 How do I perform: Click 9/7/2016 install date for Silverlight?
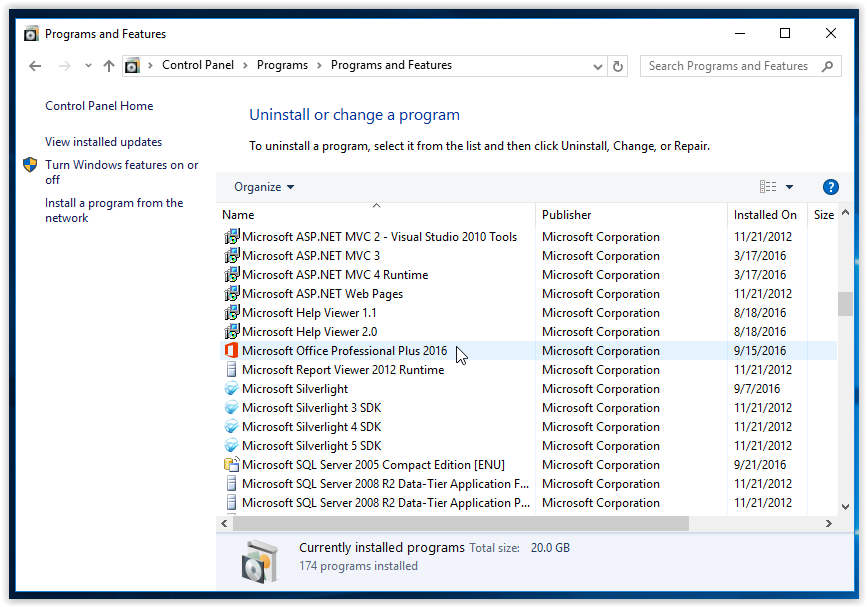point(757,389)
